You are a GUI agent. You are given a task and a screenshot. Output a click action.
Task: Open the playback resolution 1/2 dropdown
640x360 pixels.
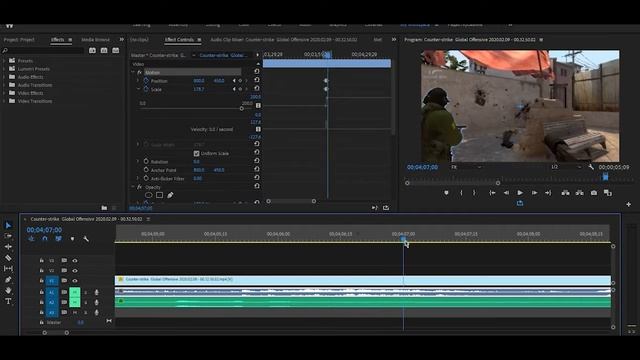566,167
